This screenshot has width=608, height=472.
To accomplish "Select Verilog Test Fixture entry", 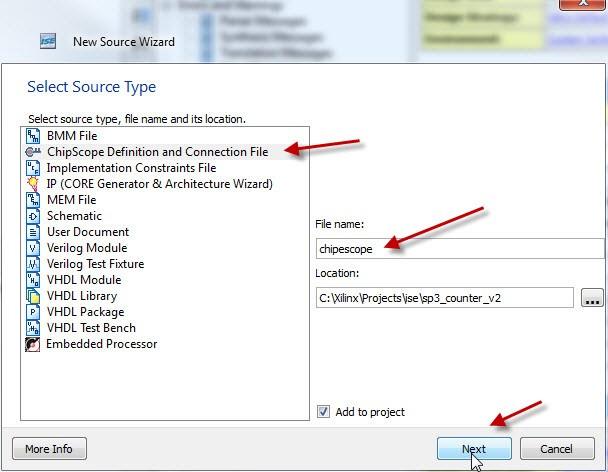I will [96, 264].
